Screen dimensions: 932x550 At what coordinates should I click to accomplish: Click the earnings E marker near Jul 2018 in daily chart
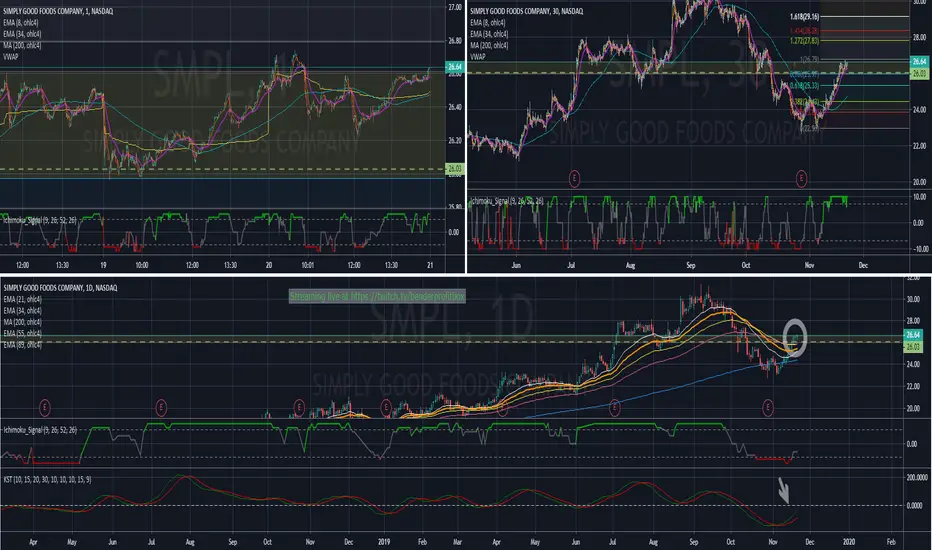[x=161, y=407]
